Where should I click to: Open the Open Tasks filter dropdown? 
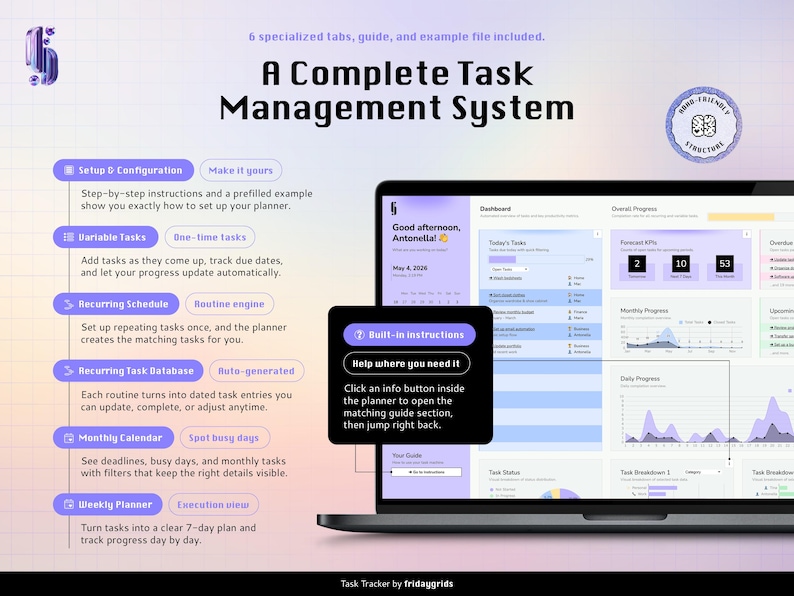coord(509,269)
